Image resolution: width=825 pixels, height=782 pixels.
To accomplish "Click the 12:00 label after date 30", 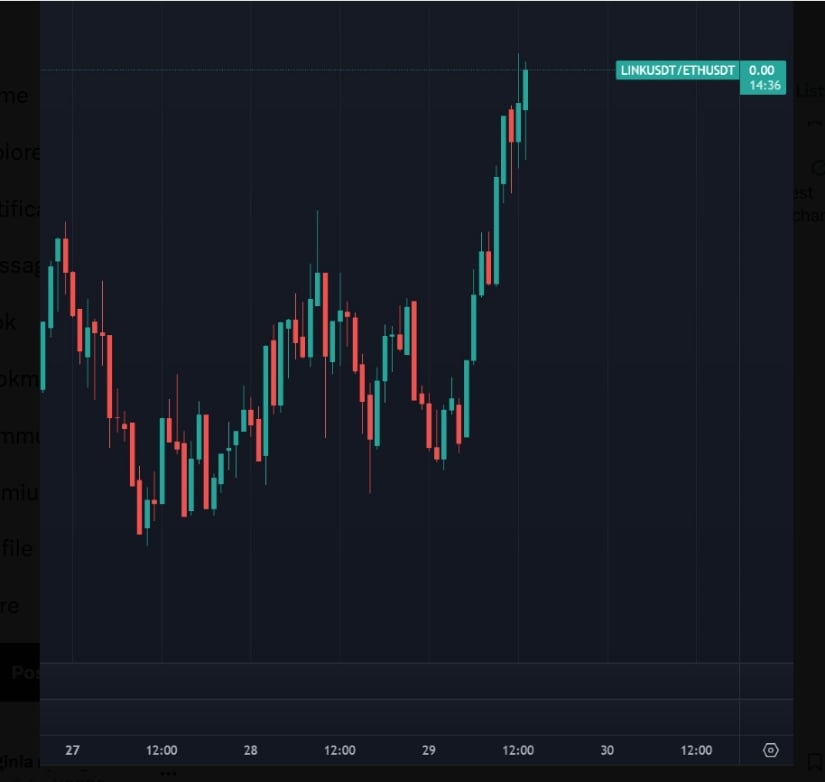I will click(696, 750).
